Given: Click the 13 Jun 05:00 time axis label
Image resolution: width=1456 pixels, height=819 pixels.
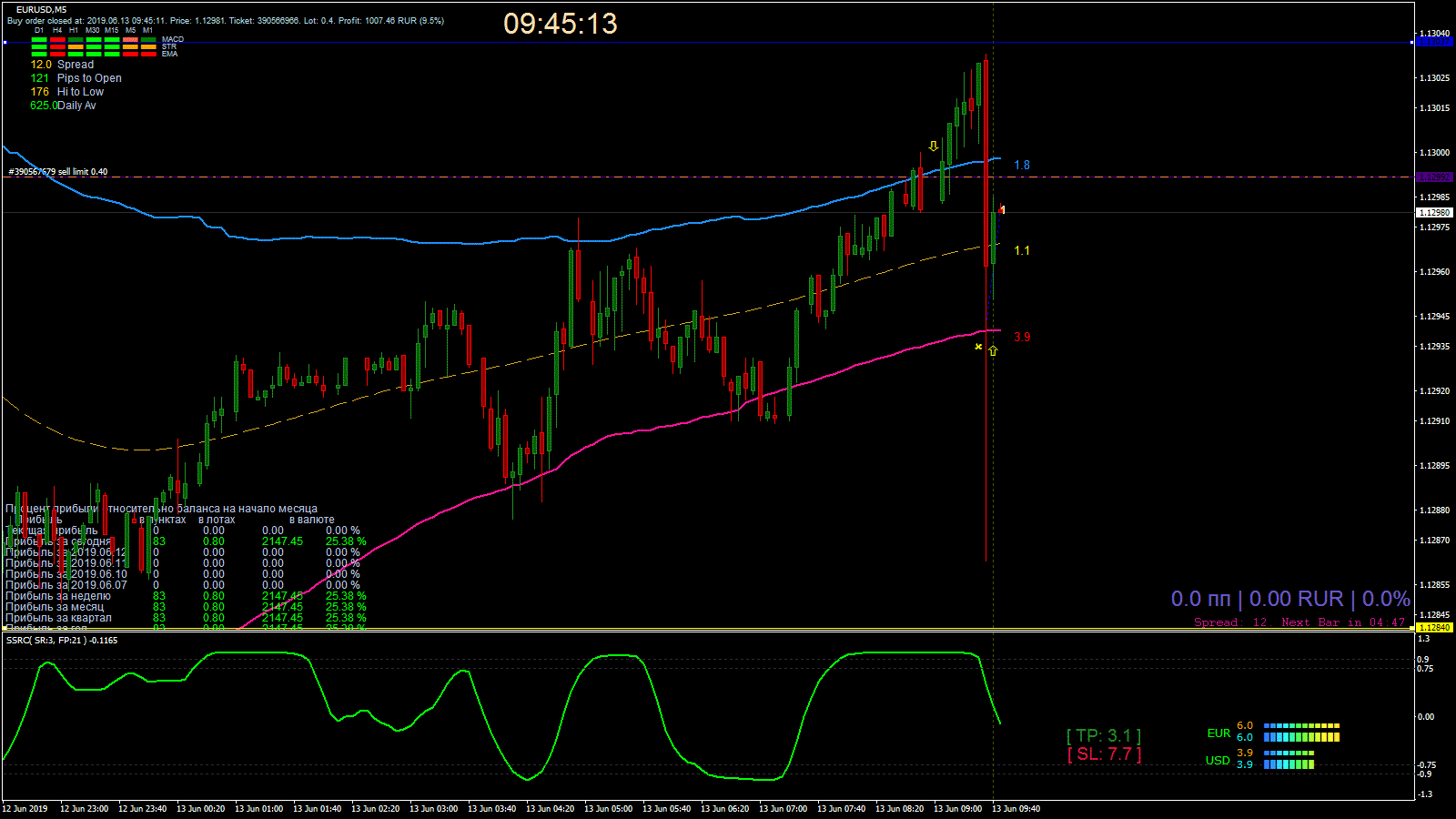Looking at the screenshot, I should [x=608, y=809].
